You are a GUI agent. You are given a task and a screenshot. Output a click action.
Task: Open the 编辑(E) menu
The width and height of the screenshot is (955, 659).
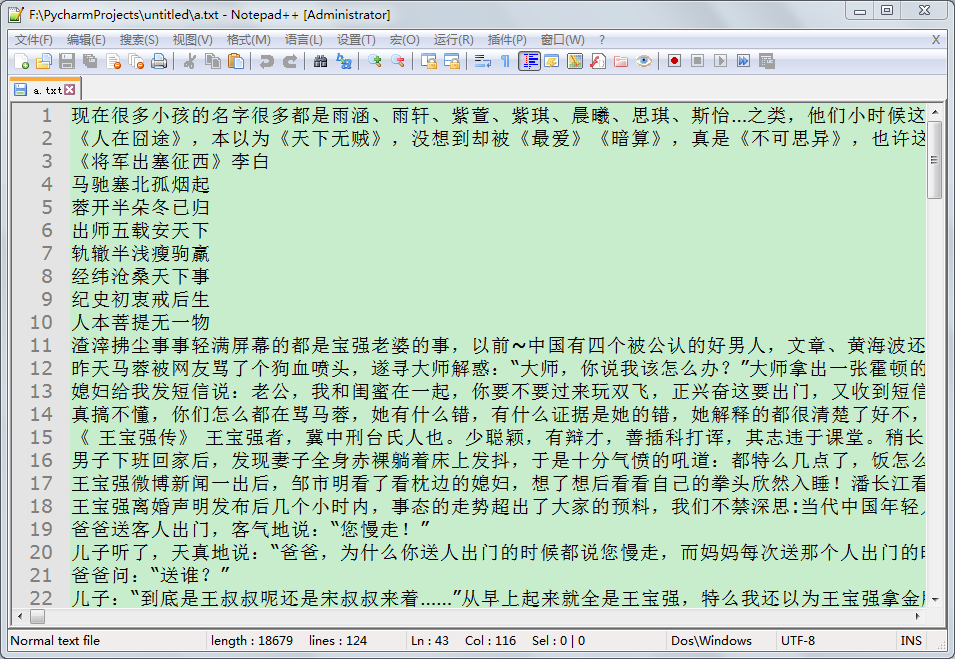[x=86, y=40]
